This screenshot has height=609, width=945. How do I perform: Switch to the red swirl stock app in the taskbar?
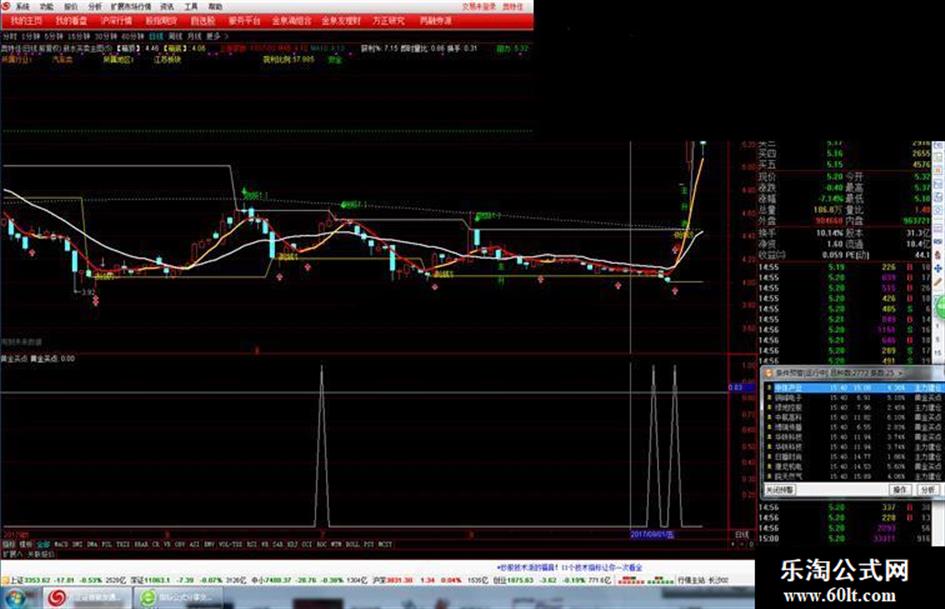pos(88,598)
